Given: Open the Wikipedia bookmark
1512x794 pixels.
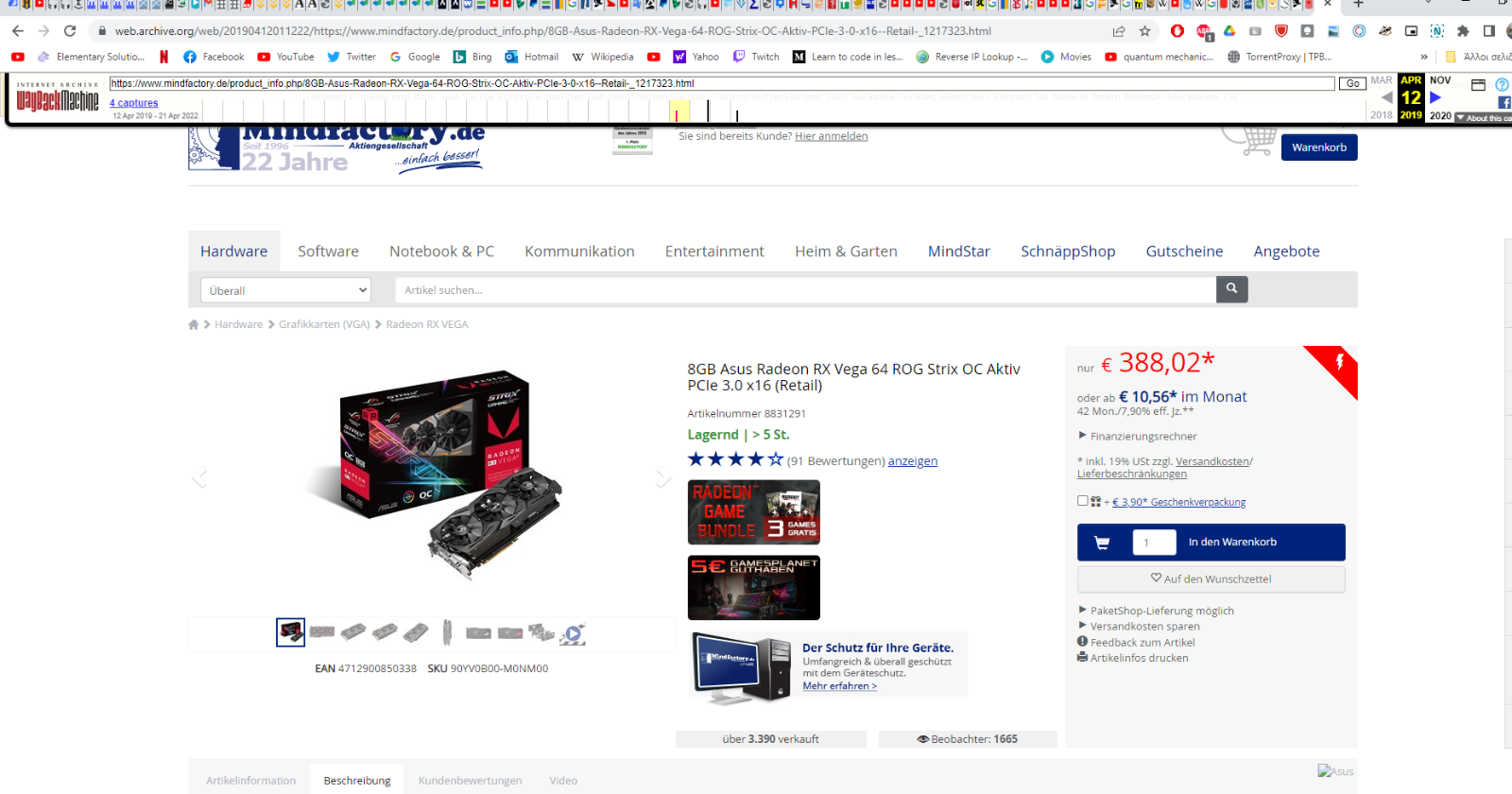Looking at the screenshot, I should pyautogui.click(x=602, y=57).
